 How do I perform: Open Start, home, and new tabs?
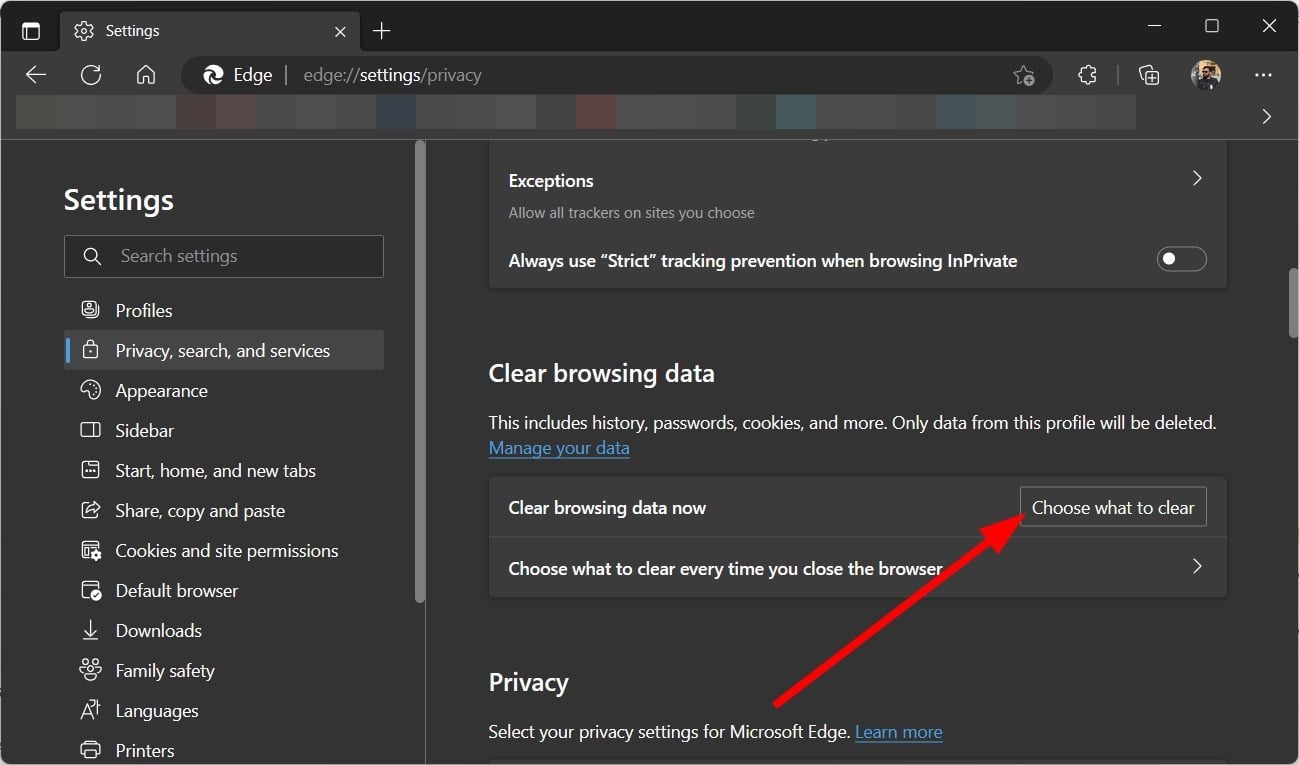click(224, 470)
